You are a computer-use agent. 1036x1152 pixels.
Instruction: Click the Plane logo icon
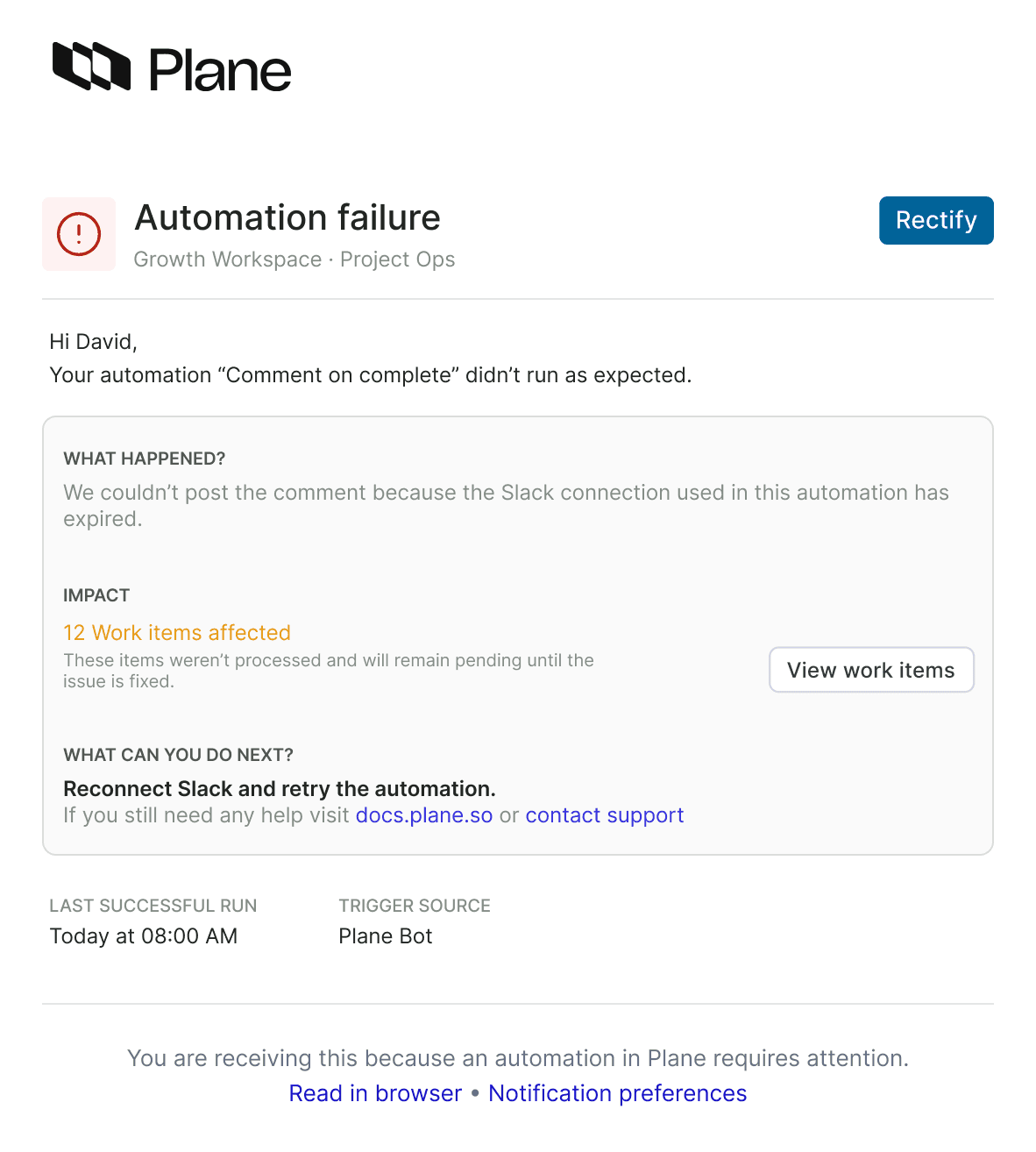[x=91, y=67]
